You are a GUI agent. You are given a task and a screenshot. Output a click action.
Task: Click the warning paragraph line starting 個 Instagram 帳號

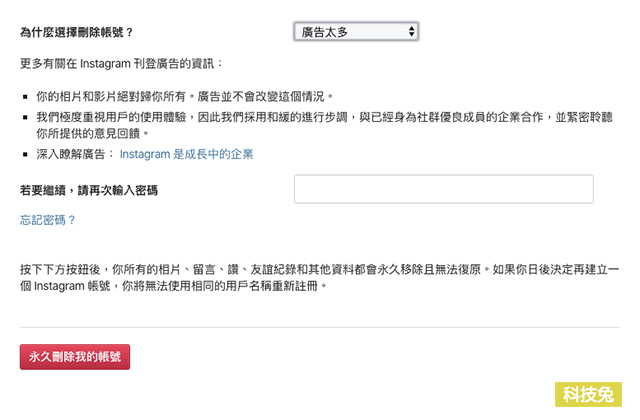(x=174, y=286)
